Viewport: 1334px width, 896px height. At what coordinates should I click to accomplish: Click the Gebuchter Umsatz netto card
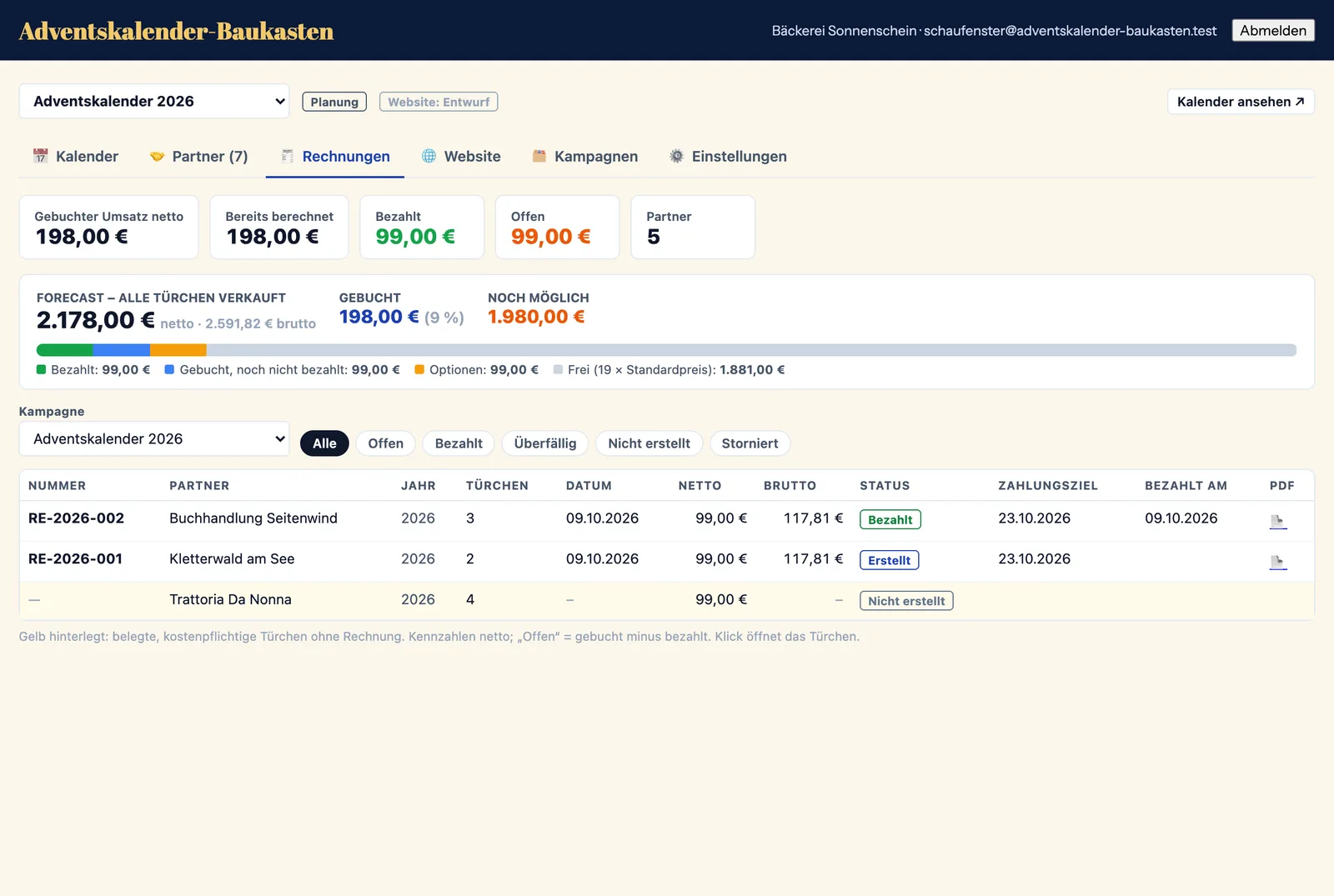click(x=108, y=228)
